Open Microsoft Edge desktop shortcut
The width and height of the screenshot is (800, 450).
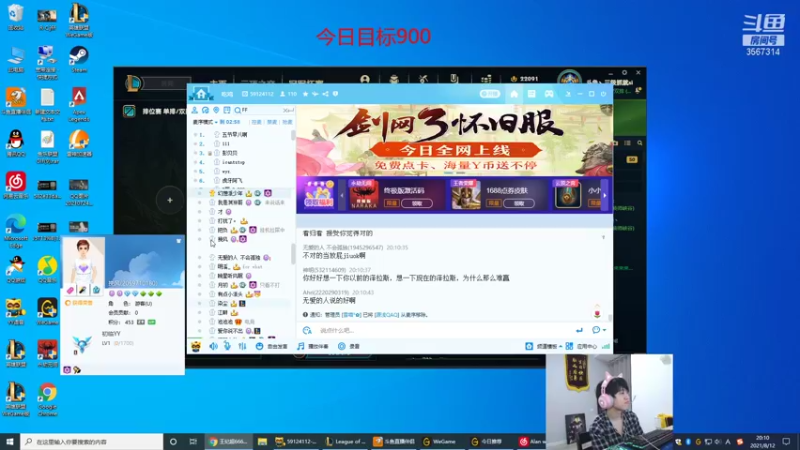pyautogui.click(x=16, y=231)
